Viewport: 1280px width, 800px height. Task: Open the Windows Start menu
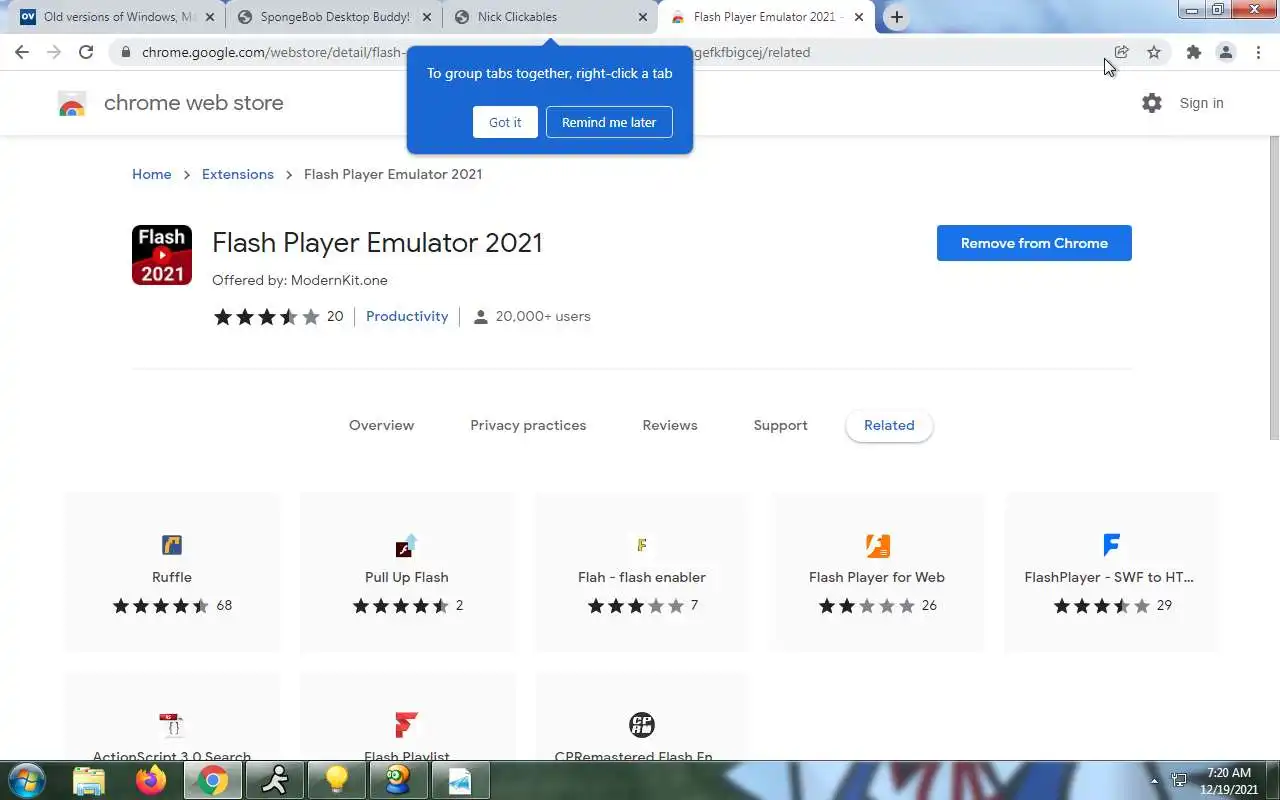pos(27,780)
